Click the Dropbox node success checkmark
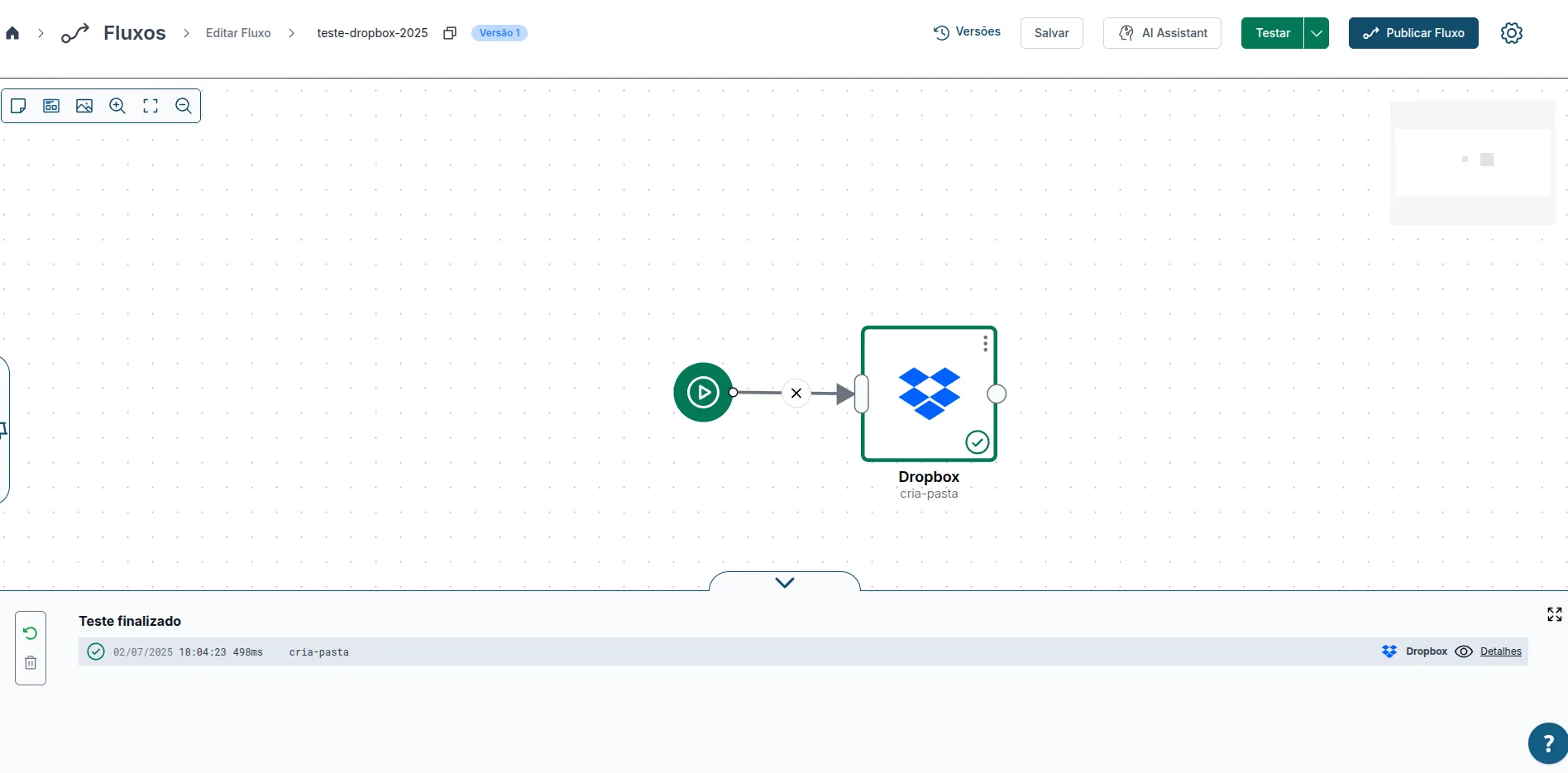 tap(978, 442)
